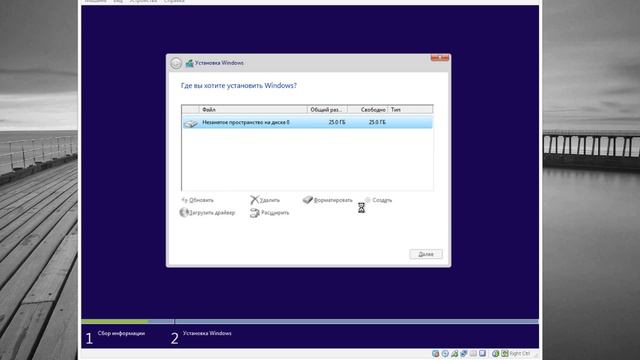Click the optical disc indicator in VirtualBox status bar
Image resolution: width=640 pixels, height=360 pixels.
pyautogui.click(x=445, y=353)
